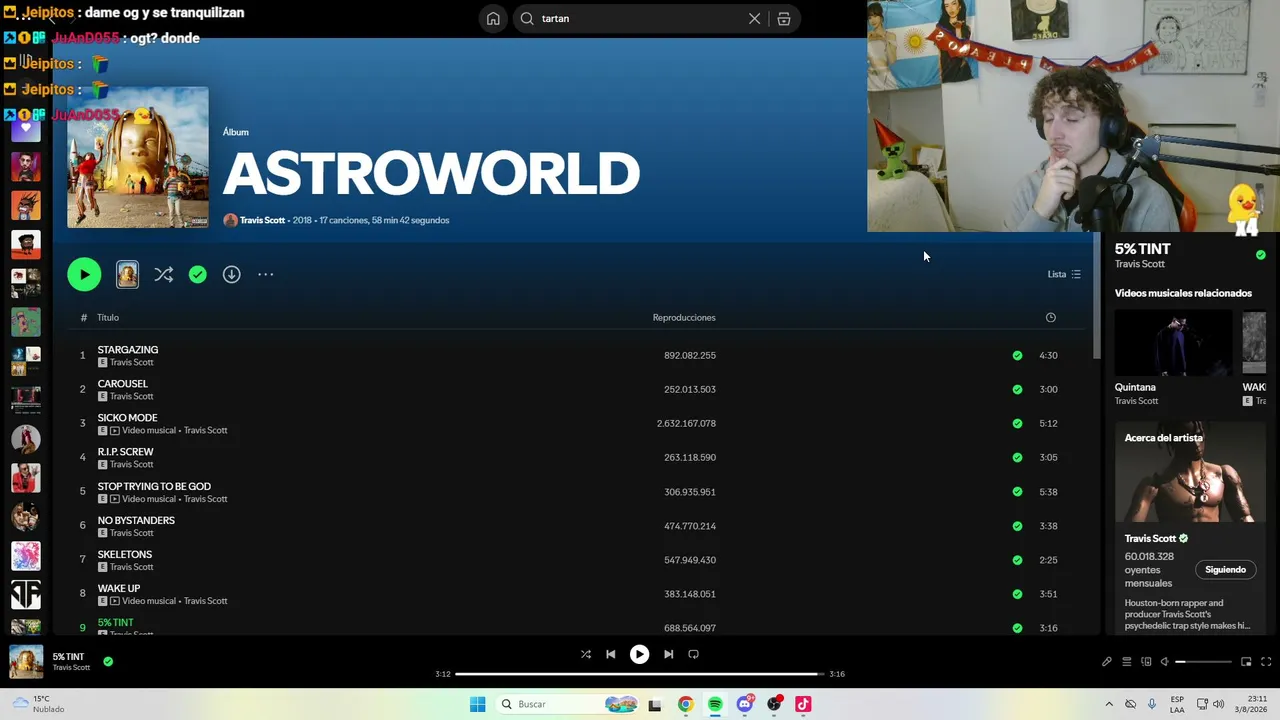Skip to previous track

click(610, 654)
